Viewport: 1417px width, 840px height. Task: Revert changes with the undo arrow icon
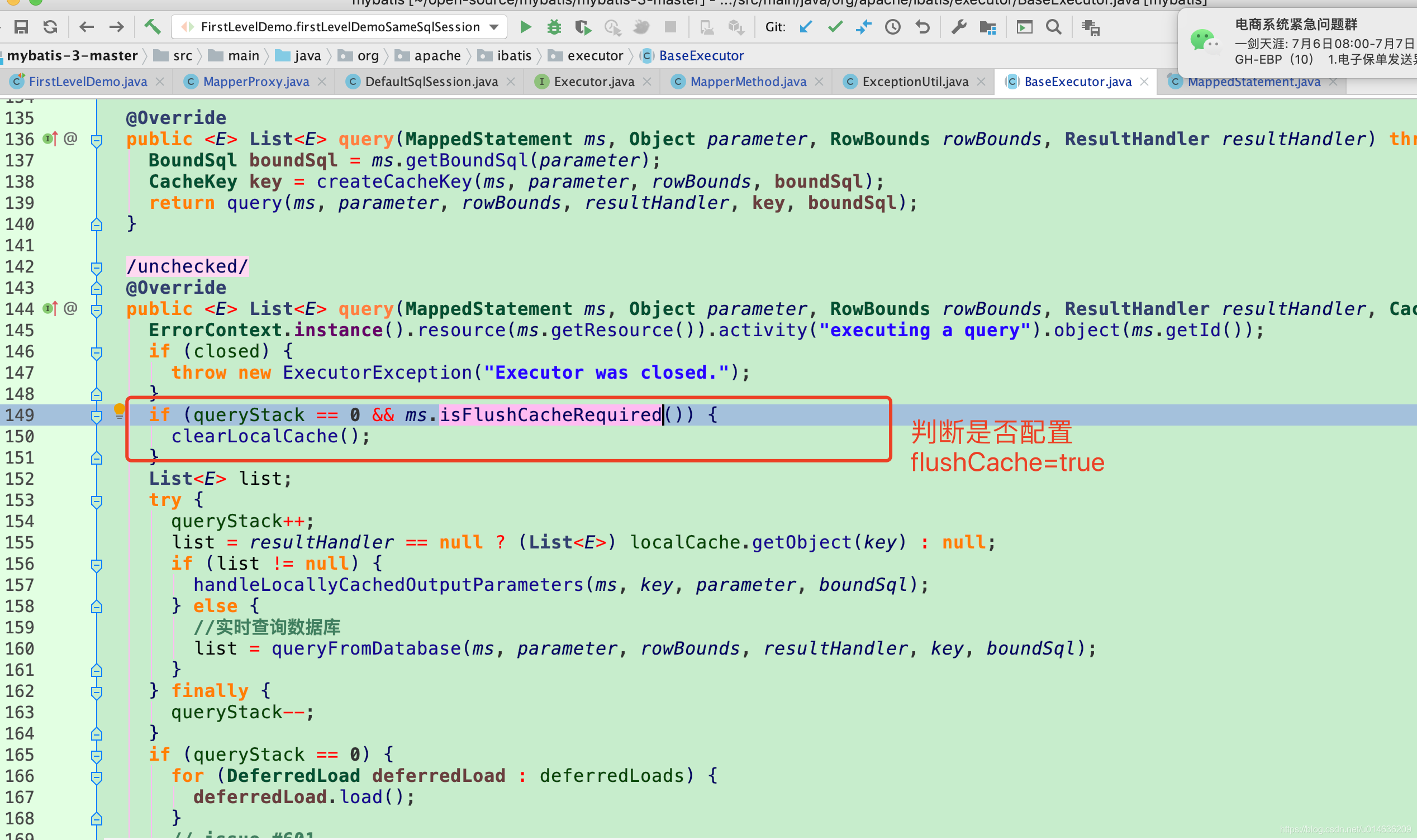pos(922,27)
